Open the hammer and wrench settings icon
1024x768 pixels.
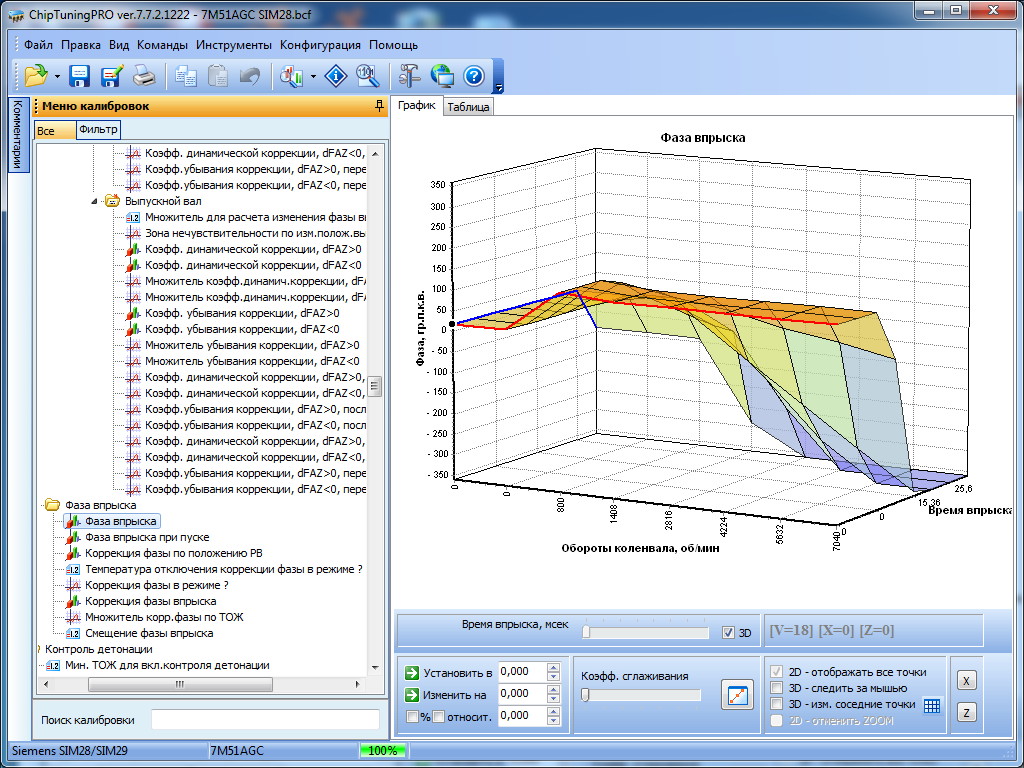(x=409, y=76)
